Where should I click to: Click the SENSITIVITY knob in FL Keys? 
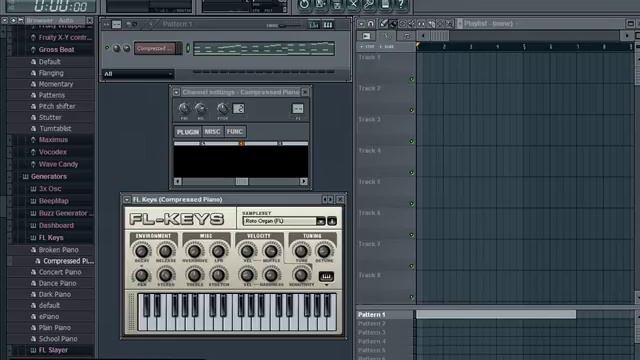[x=301, y=276]
